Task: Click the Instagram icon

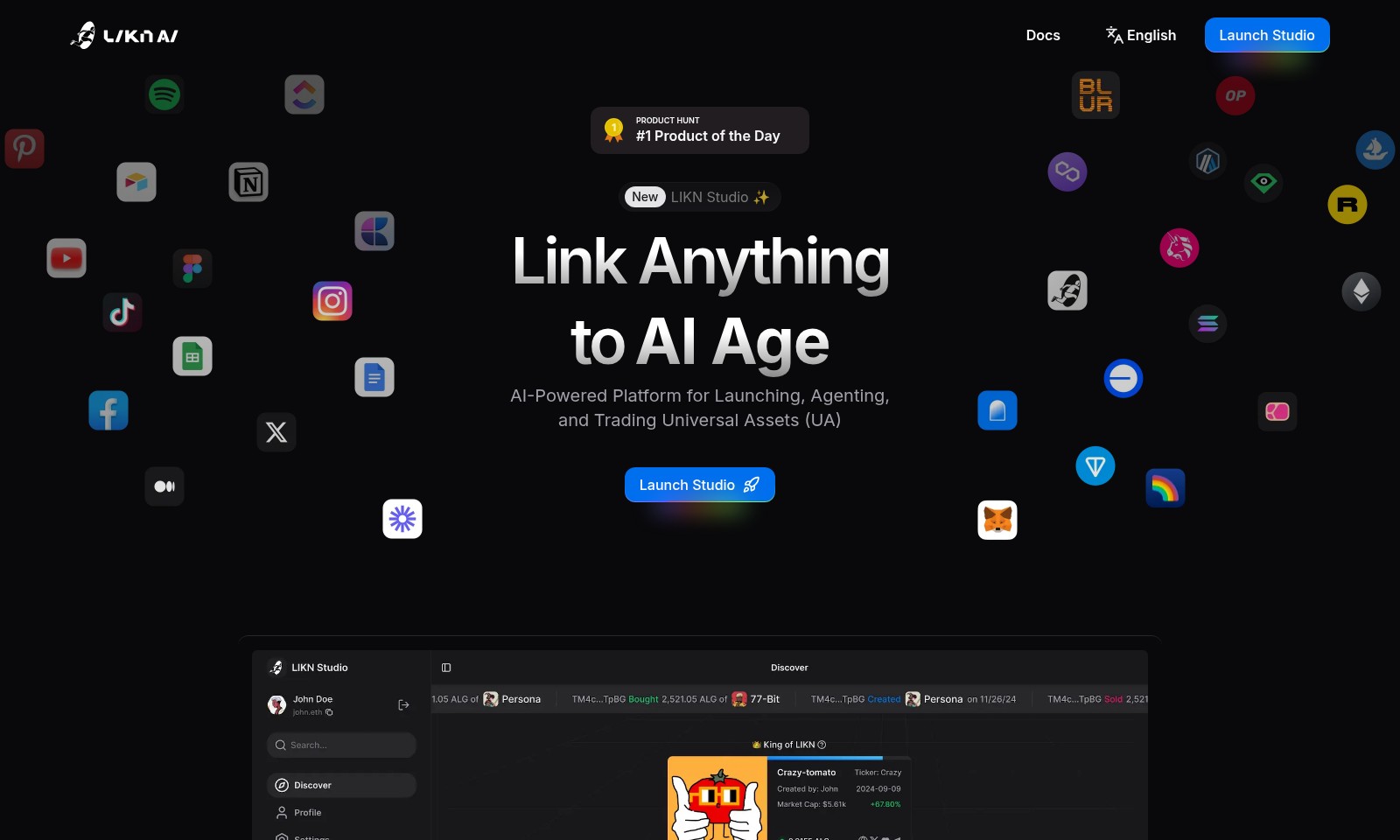Action: [332, 301]
